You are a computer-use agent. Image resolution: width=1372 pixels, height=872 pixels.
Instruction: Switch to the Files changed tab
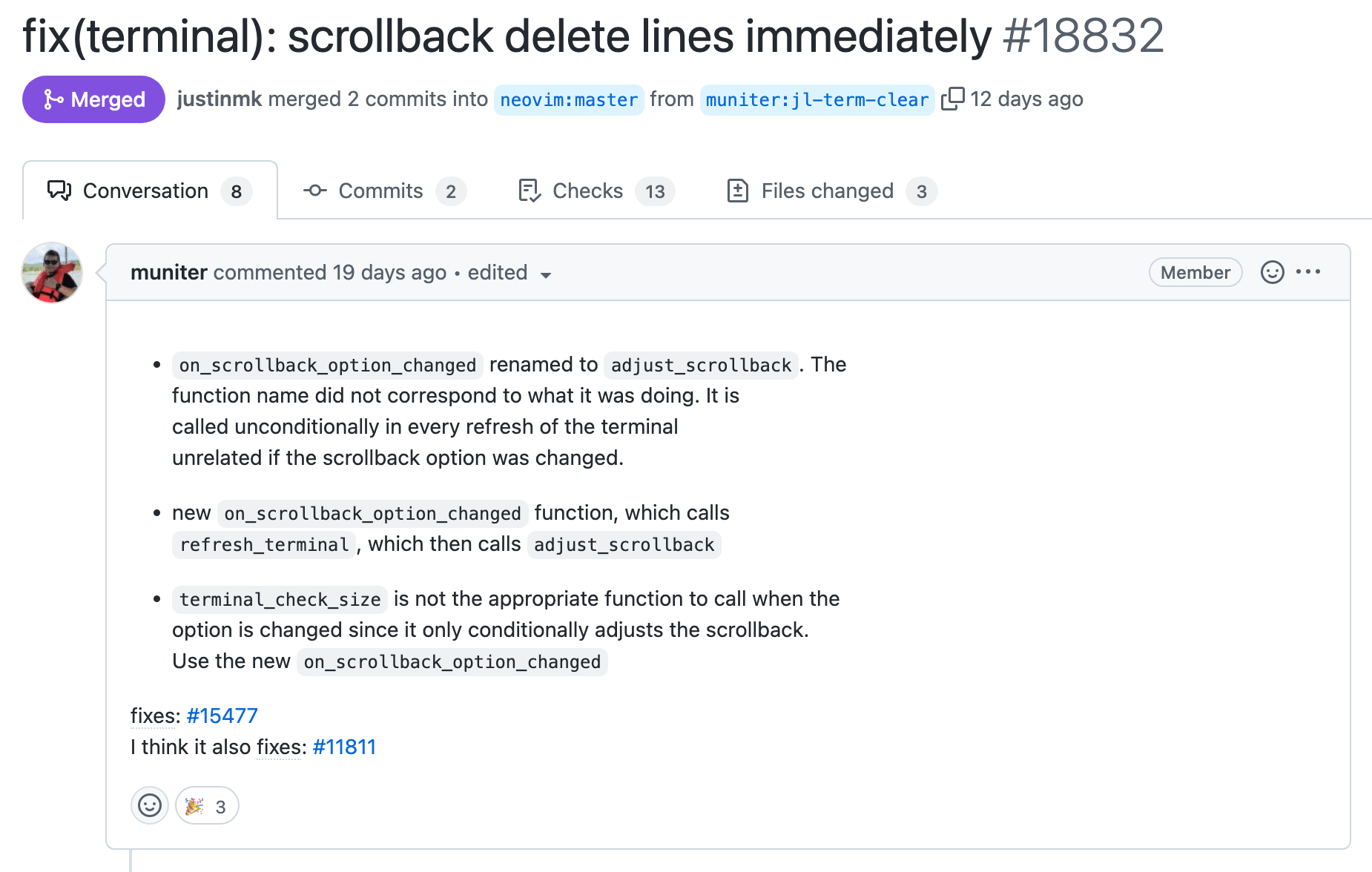click(x=826, y=191)
